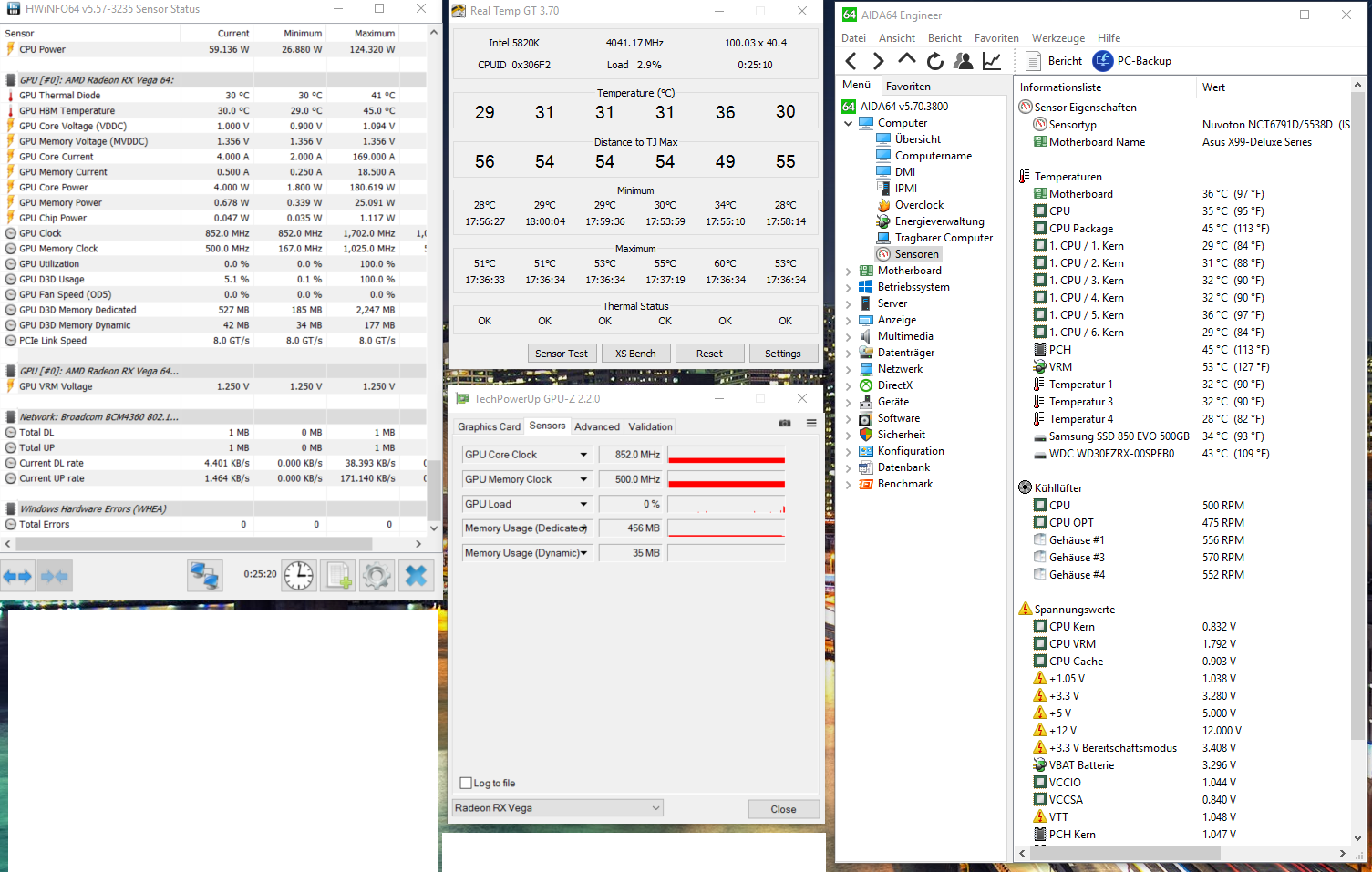This screenshot has width=1372, height=872.
Task: Go back in AIDA64 toolbar
Action: coord(851,61)
